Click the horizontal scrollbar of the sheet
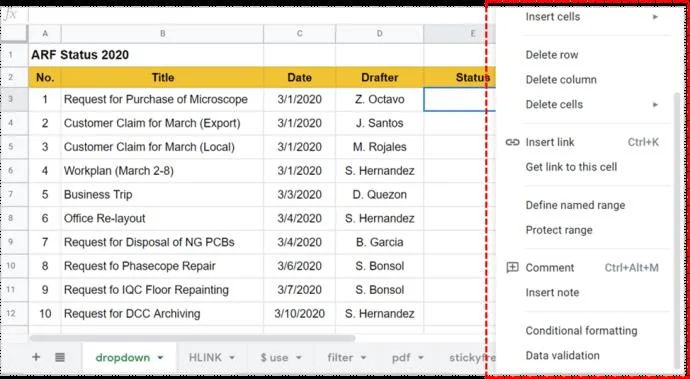Viewport: 690px width, 379px height. [192, 339]
